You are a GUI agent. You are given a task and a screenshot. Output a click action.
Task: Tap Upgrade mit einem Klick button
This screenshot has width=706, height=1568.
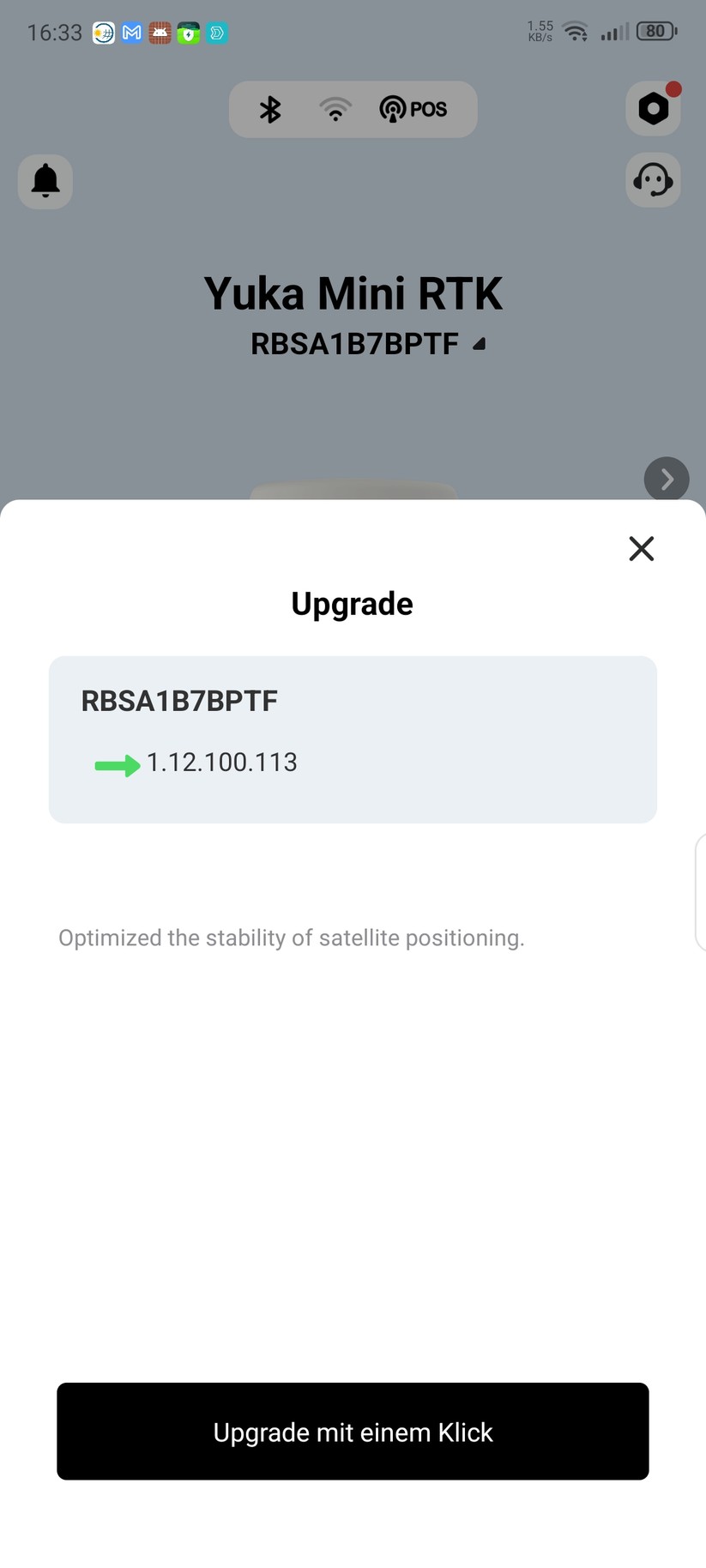[353, 1432]
